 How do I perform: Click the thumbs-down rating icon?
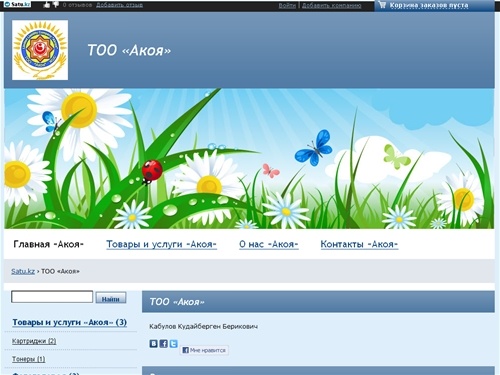(56, 5)
